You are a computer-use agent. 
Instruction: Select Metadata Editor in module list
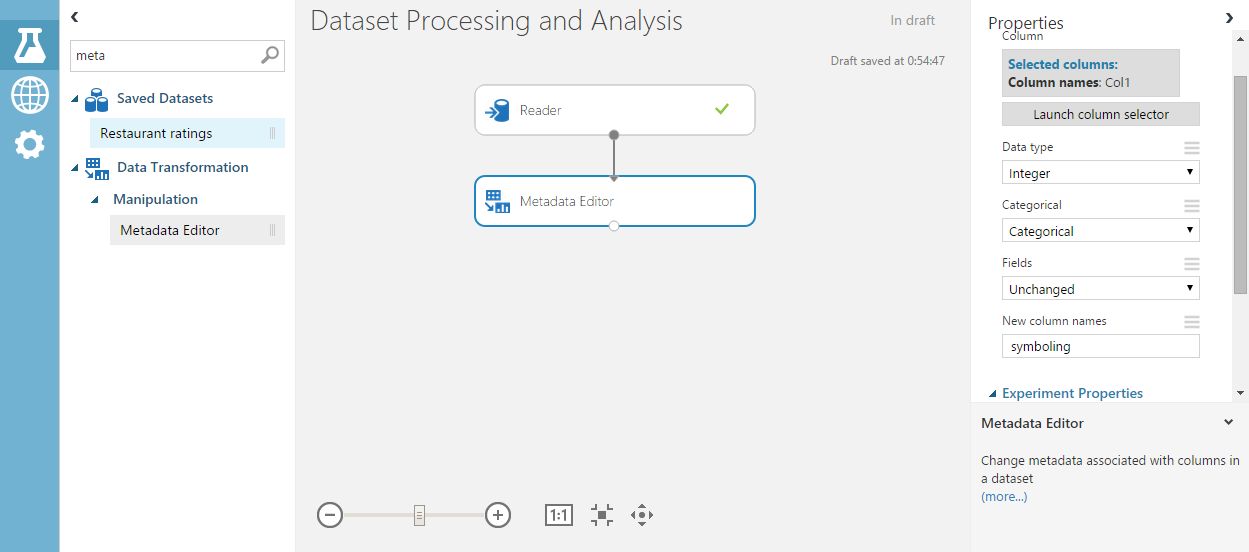pos(170,230)
